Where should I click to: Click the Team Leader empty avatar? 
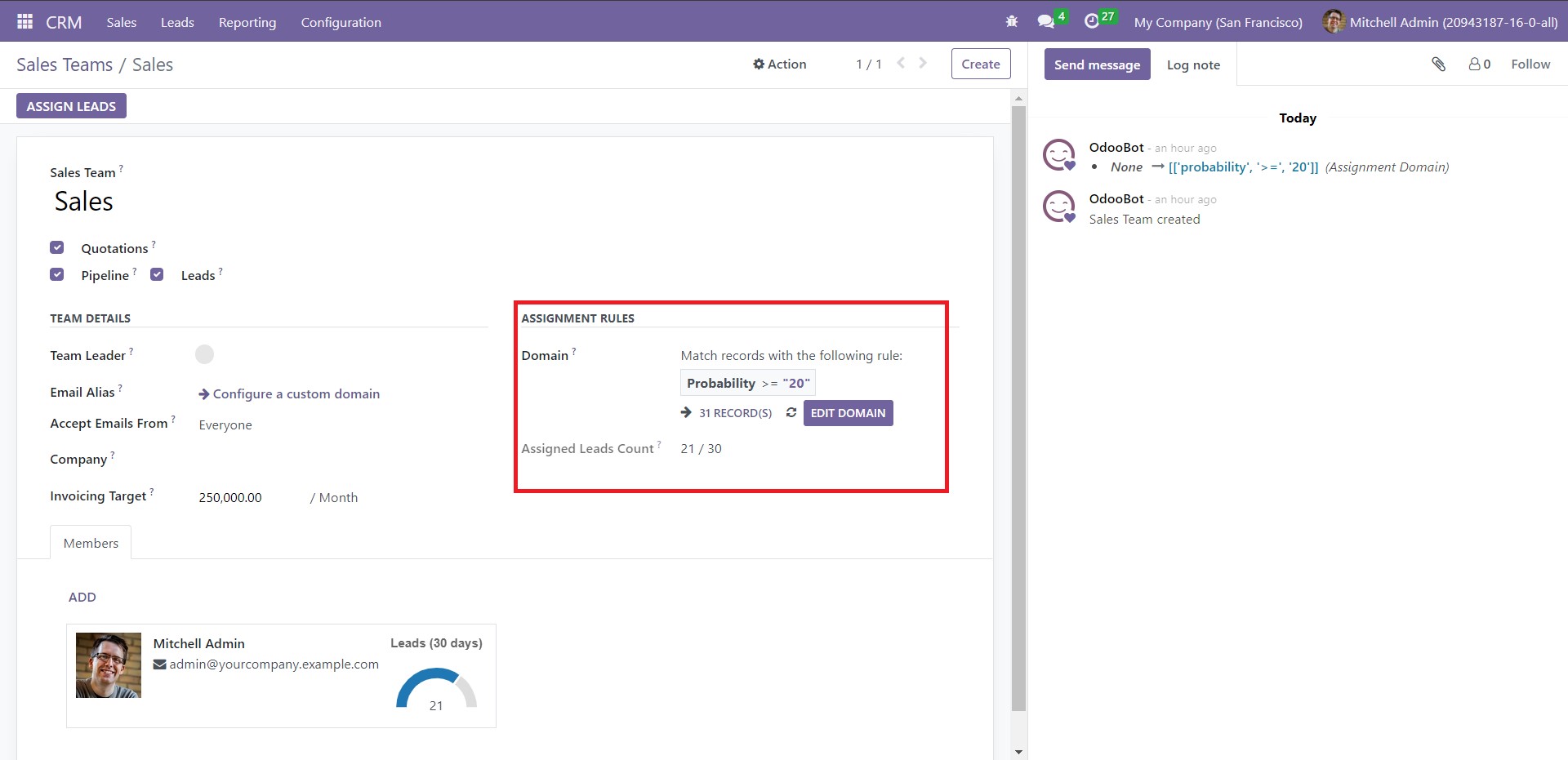tap(204, 354)
